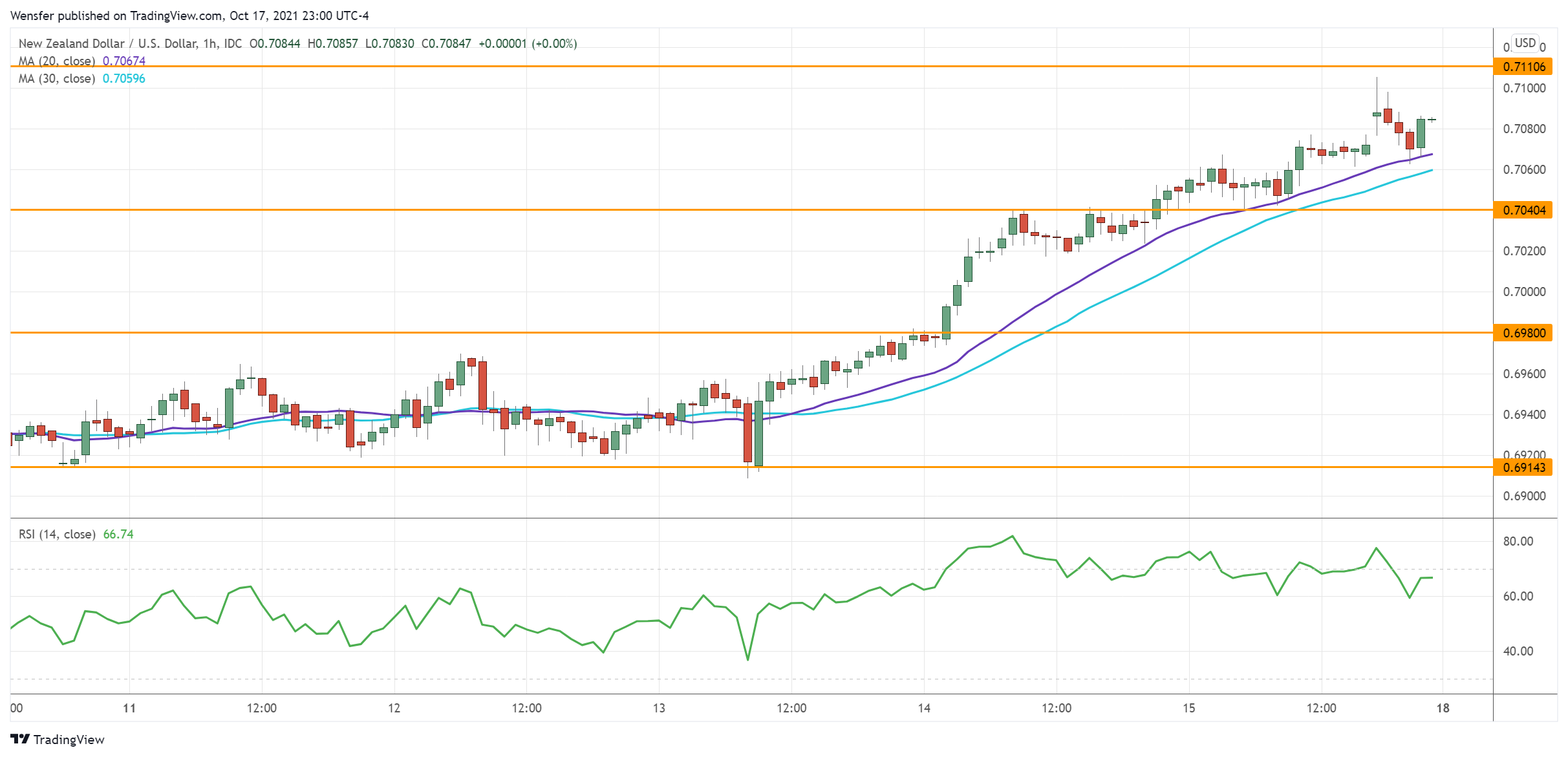Image resolution: width=1568 pixels, height=757 pixels.
Task: Click the 0.70404 orange price label
Action: [1523, 210]
